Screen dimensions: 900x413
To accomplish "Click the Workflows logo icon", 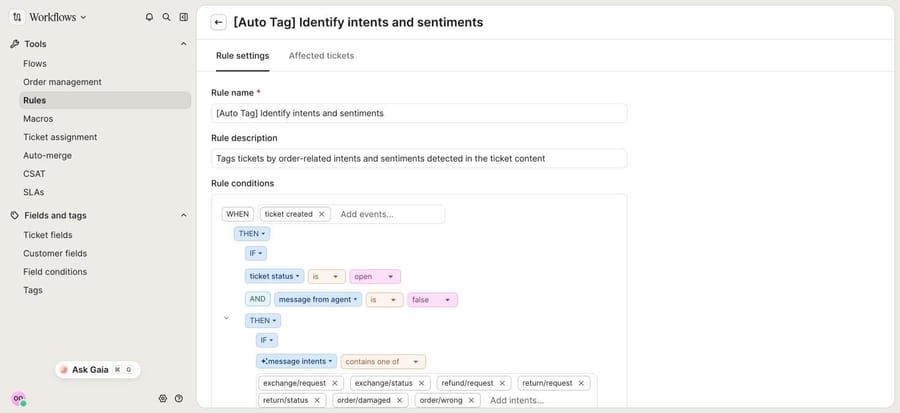I will [x=17, y=17].
